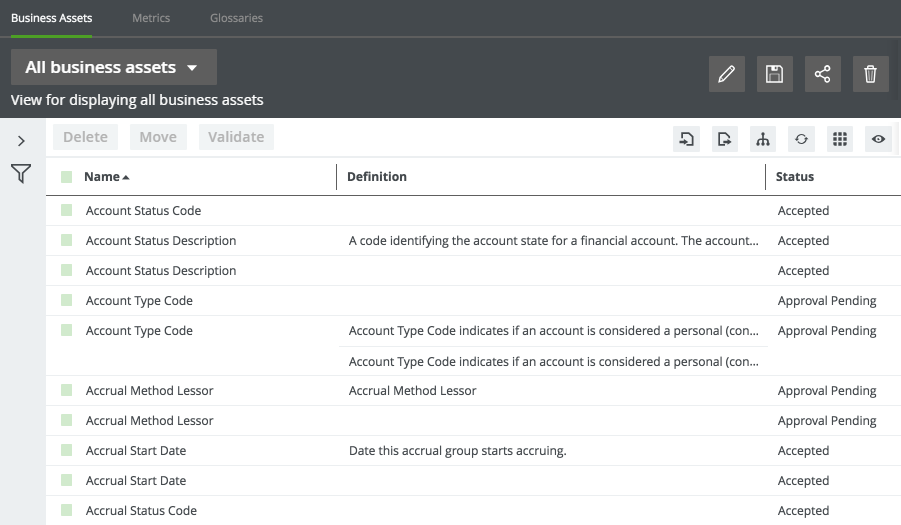The width and height of the screenshot is (901, 525).
Task: Open the All business assets dropdown
Action: click(x=114, y=68)
